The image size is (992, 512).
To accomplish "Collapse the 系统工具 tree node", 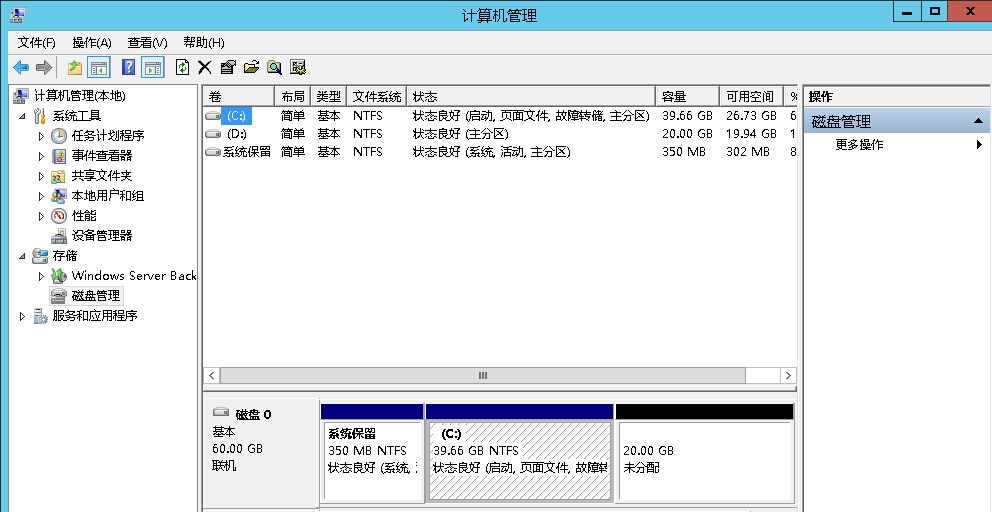I will (23, 116).
